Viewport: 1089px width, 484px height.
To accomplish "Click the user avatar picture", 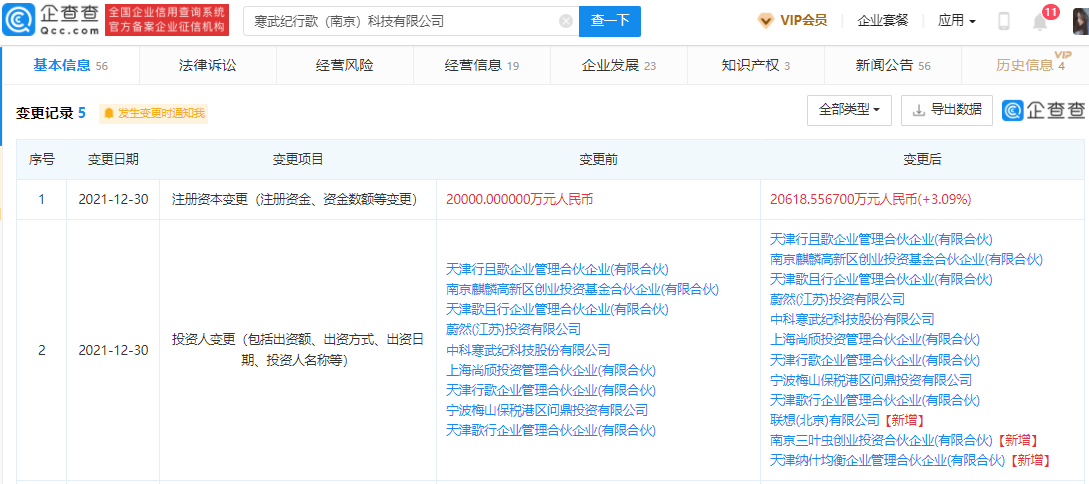I will pyautogui.click(x=1081, y=21).
